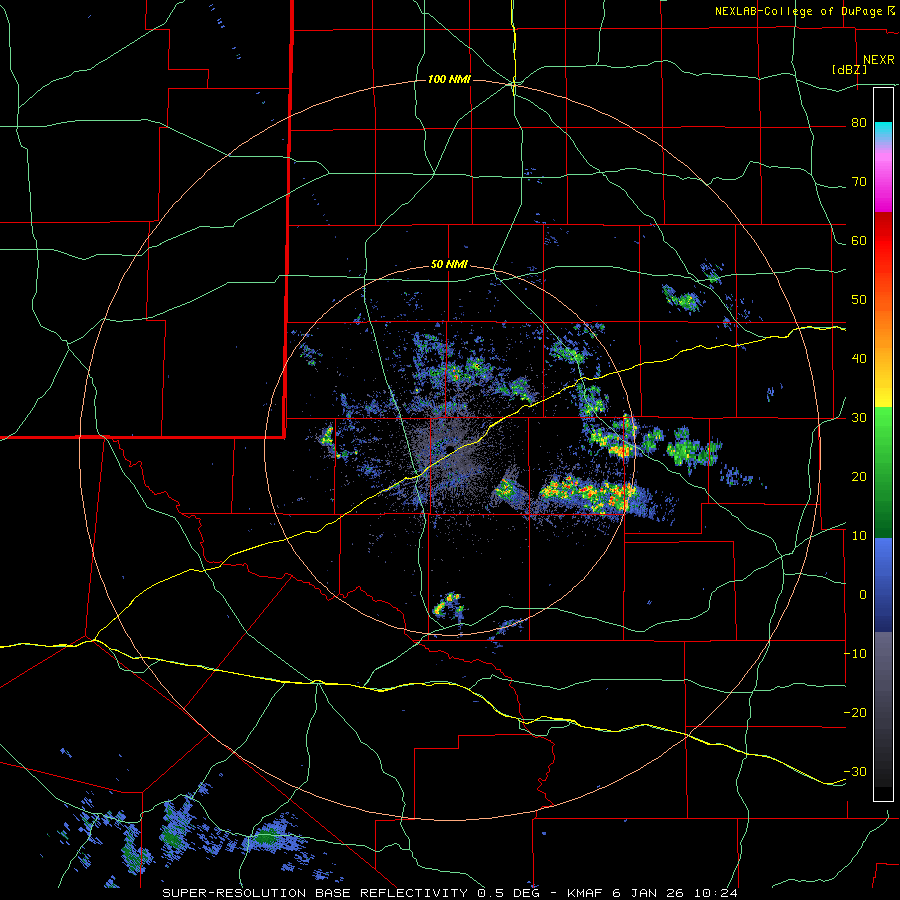Click the -30 value on the dBZ scale
Image resolution: width=900 pixels, height=900 pixels.
click(x=855, y=772)
